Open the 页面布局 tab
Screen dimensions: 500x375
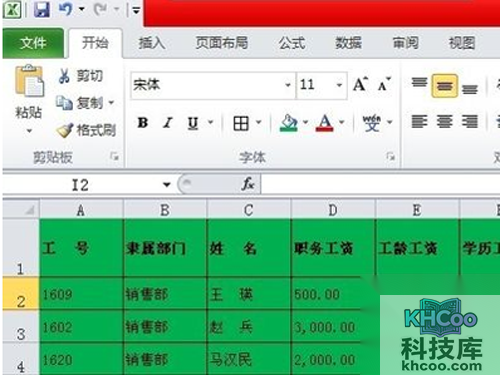tap(222, 43)
